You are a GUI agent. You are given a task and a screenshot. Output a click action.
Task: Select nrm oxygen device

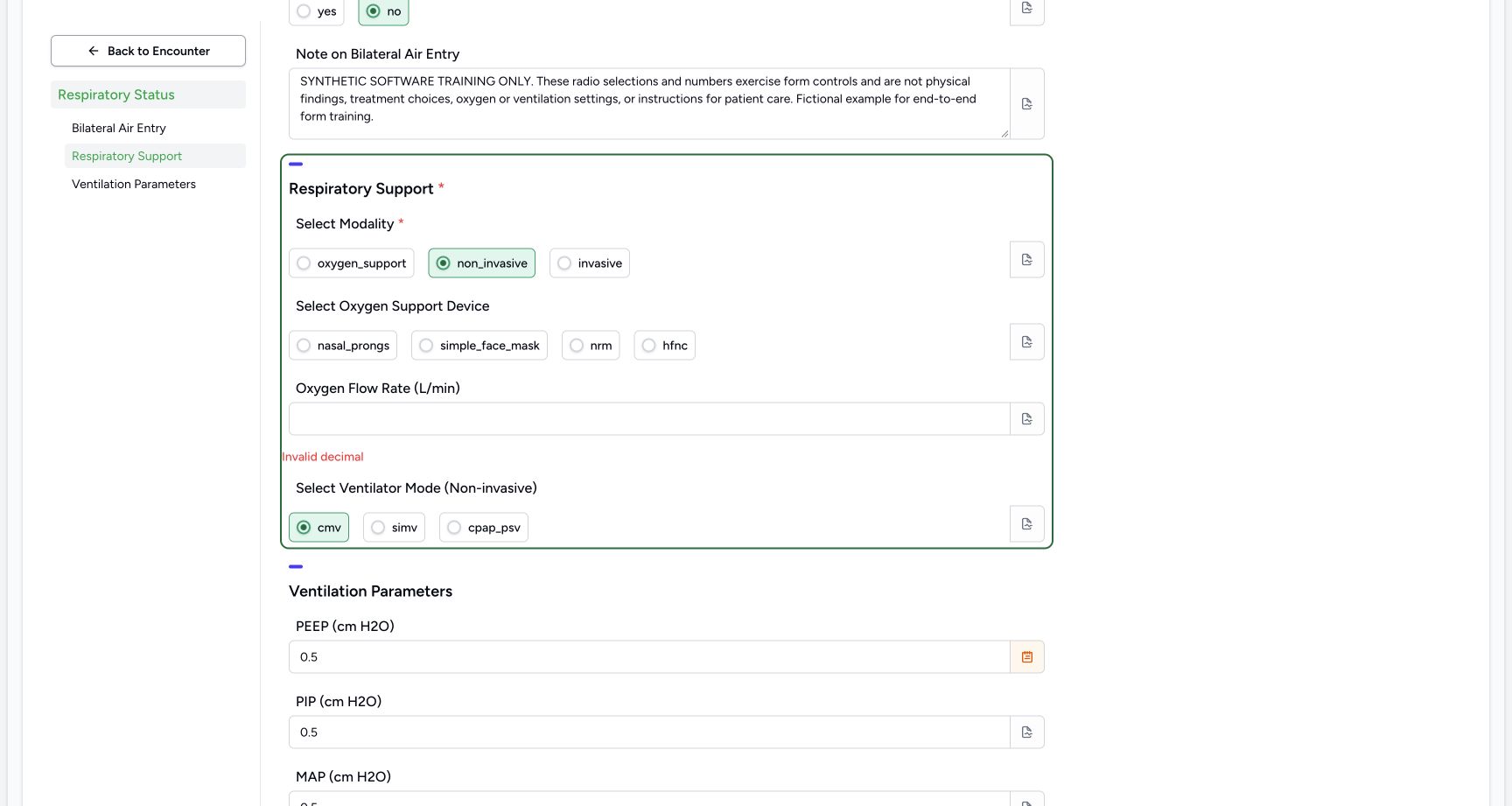click(590, 346)
